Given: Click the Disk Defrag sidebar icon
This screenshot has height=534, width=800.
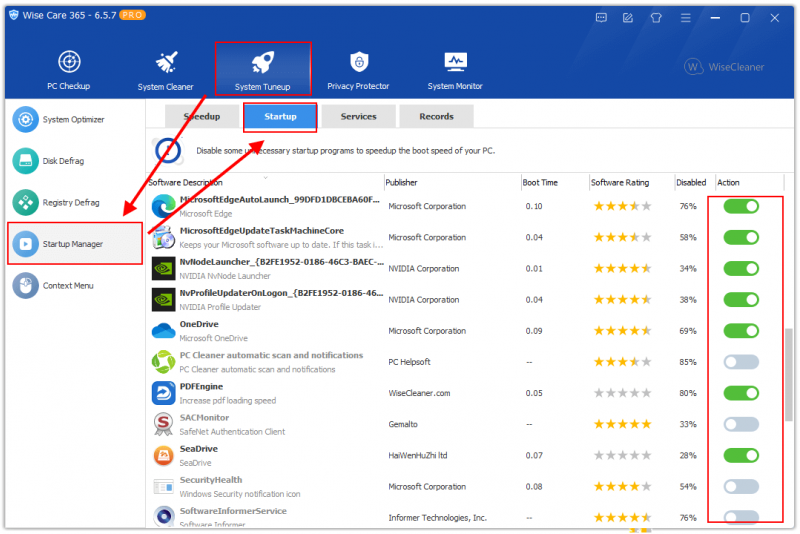Looking at the screenshot, I should point(26,161).
